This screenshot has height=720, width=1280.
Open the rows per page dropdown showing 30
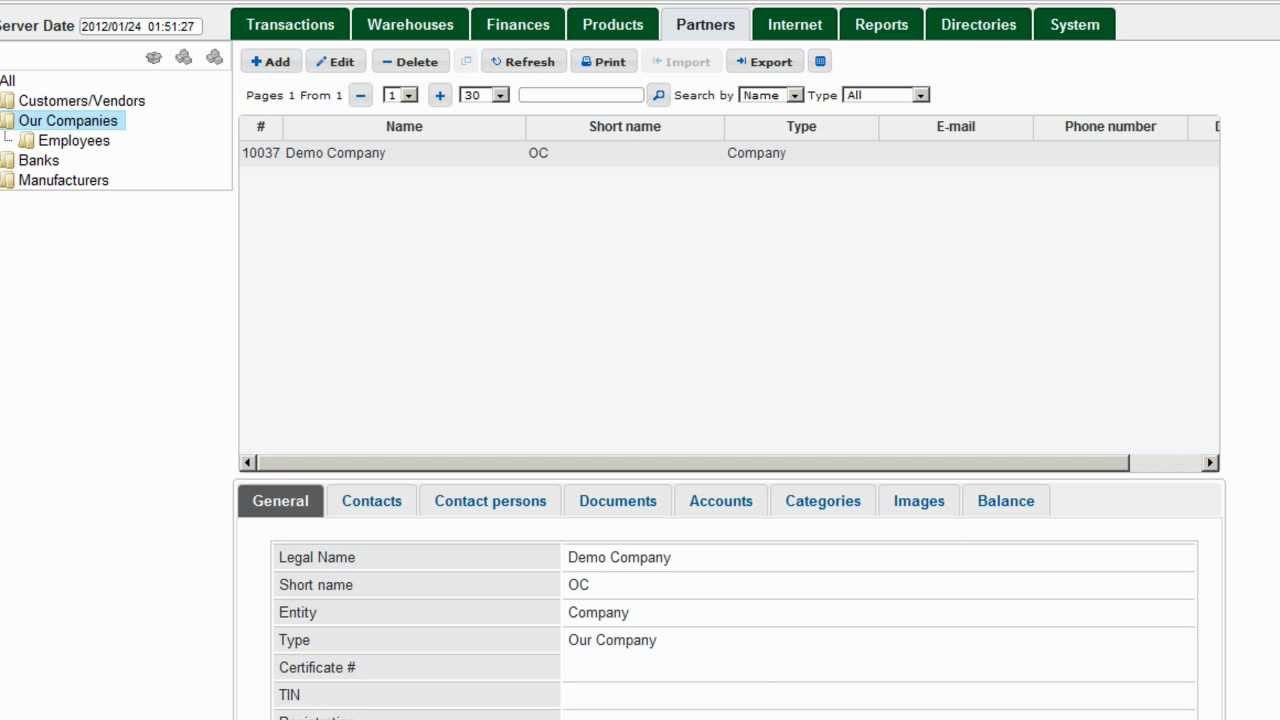tap(483, 95)
